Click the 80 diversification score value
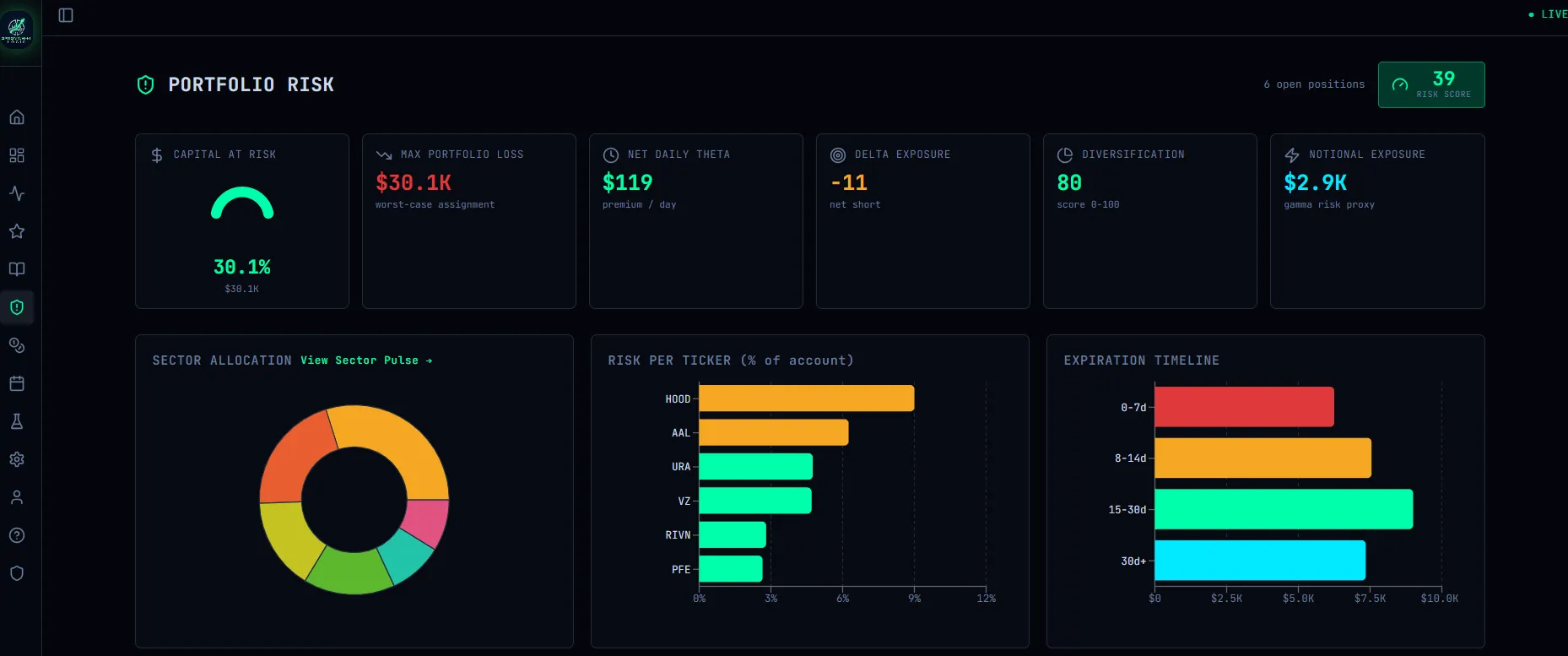 [x=1069, y=182]
